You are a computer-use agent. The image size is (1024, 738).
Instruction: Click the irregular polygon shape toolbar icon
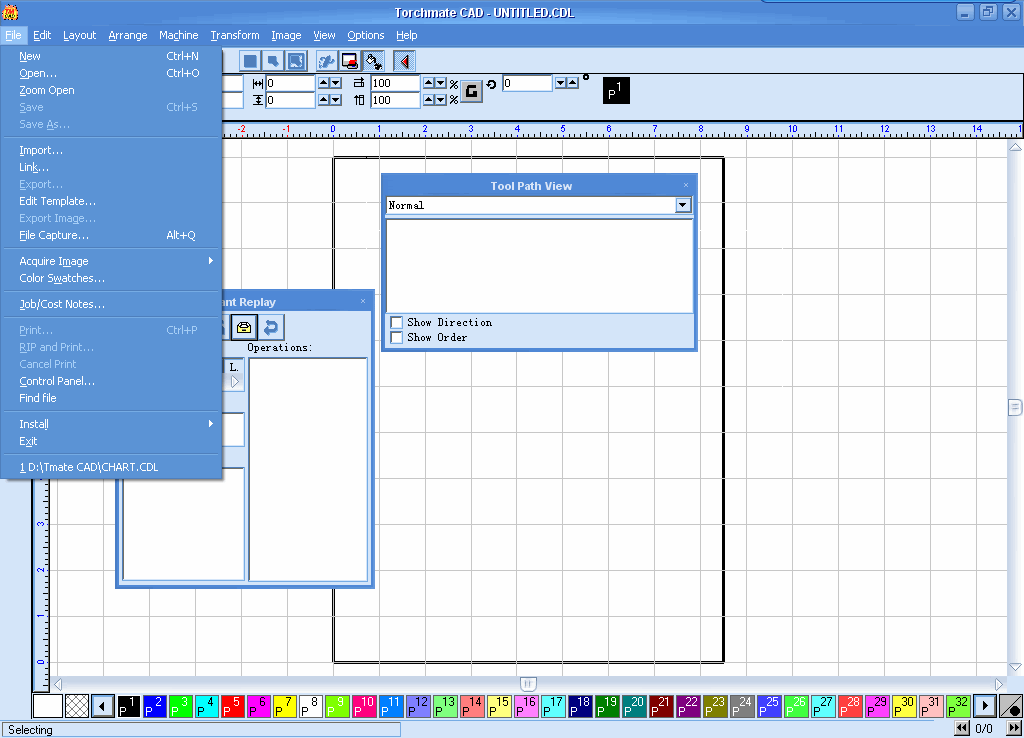click(x=273, y=61)
